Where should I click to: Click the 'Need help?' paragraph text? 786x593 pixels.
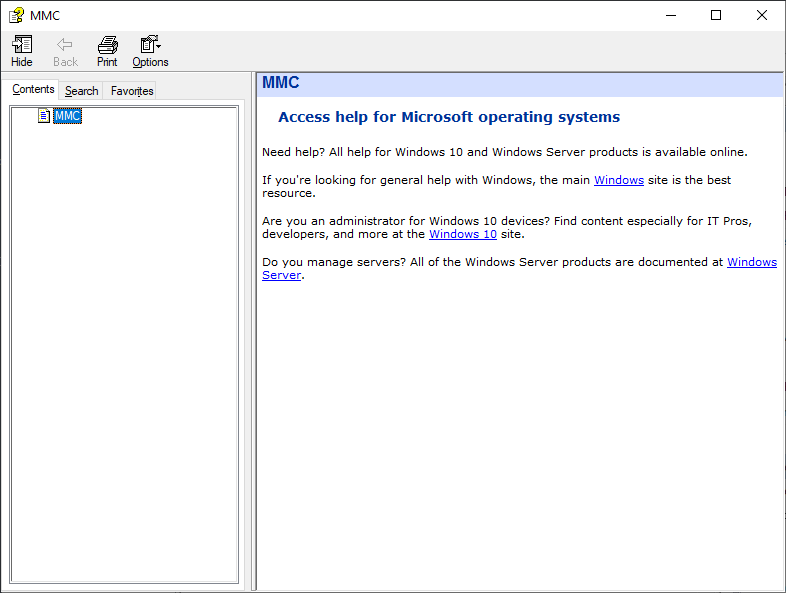point(505,152)
